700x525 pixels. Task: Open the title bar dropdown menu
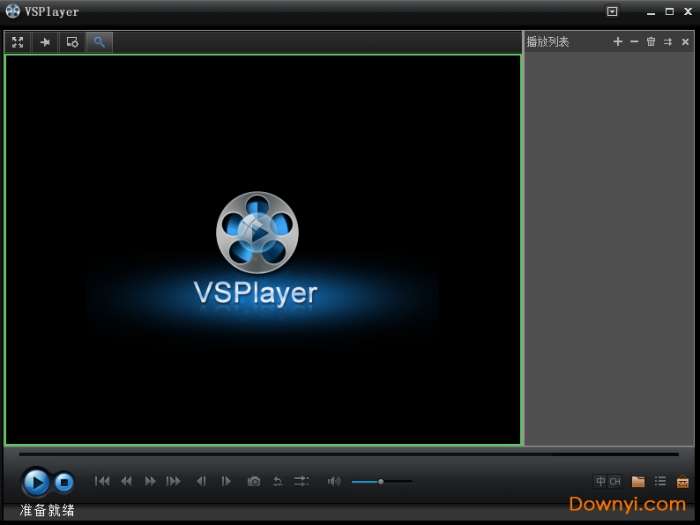click(x=612, y=11)
